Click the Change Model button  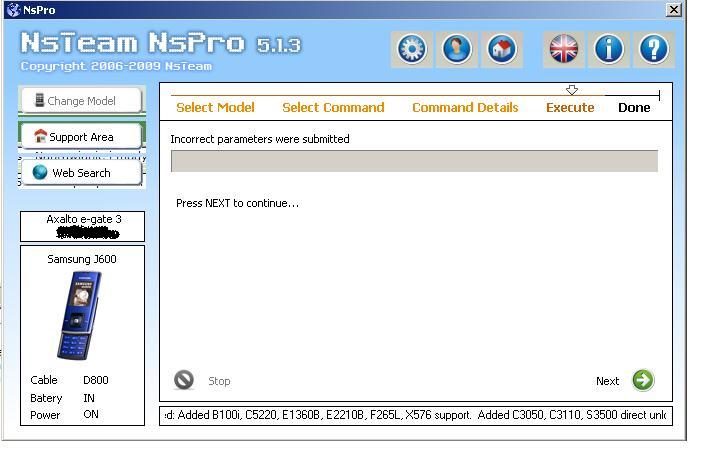click(81, 100)
